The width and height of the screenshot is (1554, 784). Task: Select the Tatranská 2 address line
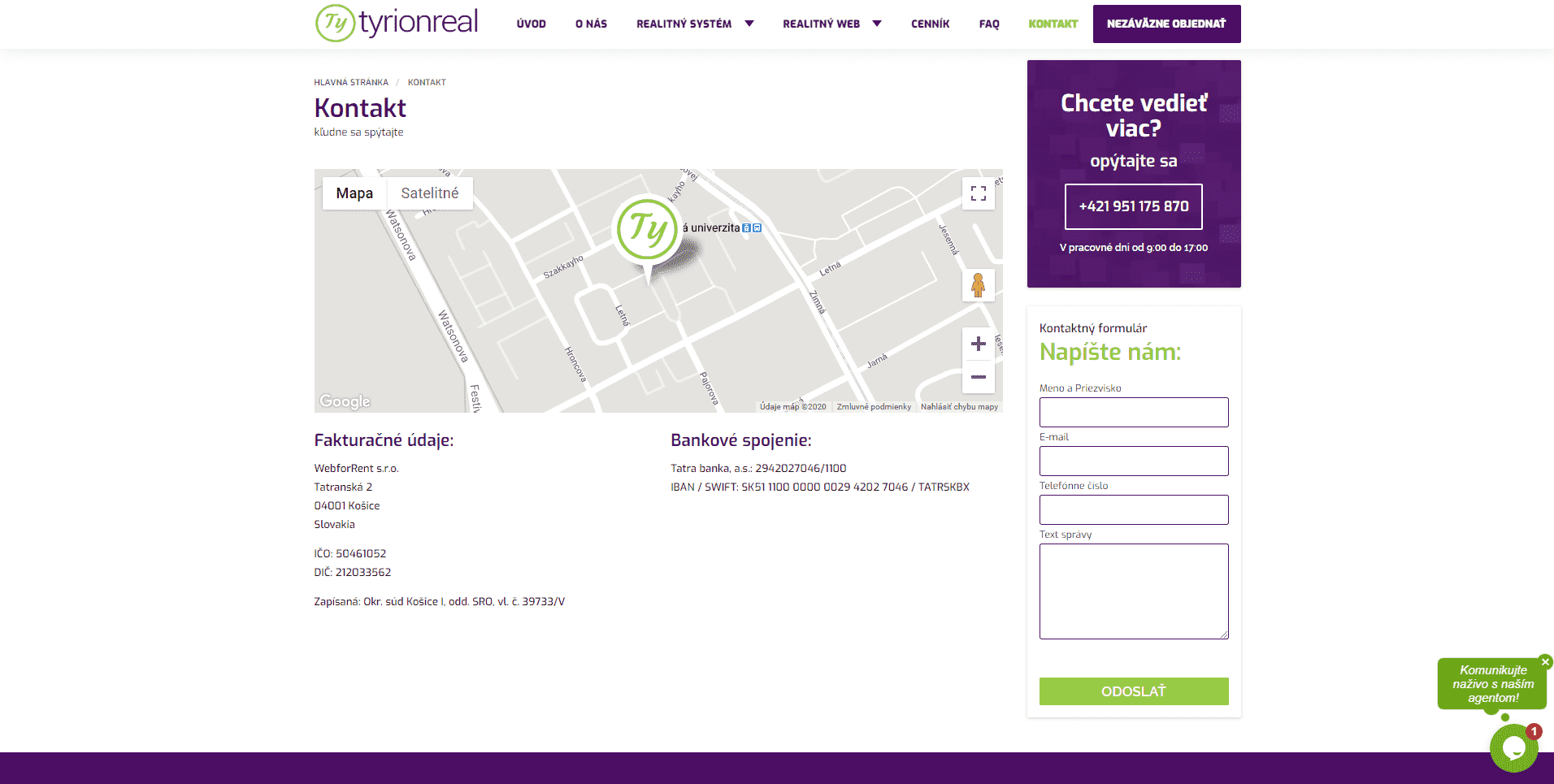[x=343, y=487]
